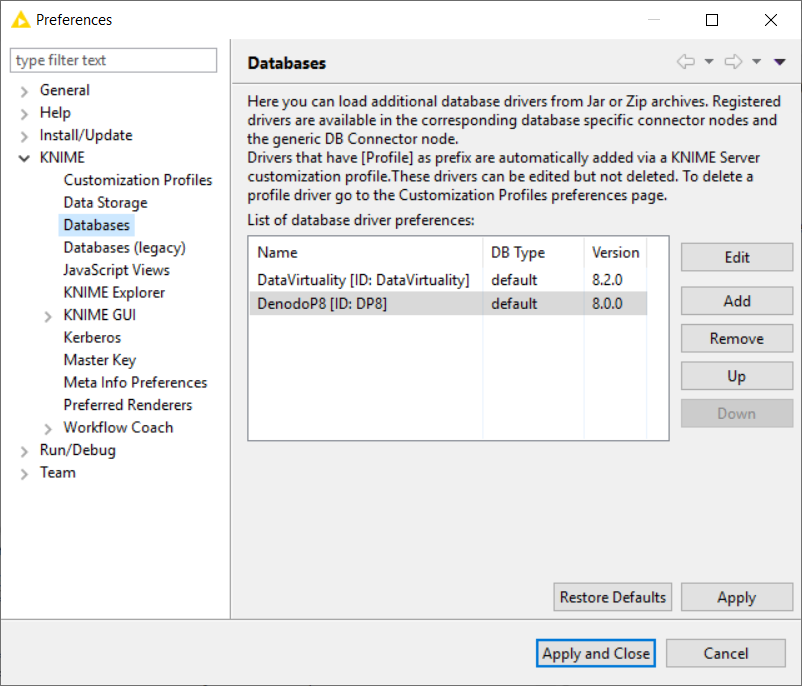Open Master Key preferences page

tap(100, 360)
